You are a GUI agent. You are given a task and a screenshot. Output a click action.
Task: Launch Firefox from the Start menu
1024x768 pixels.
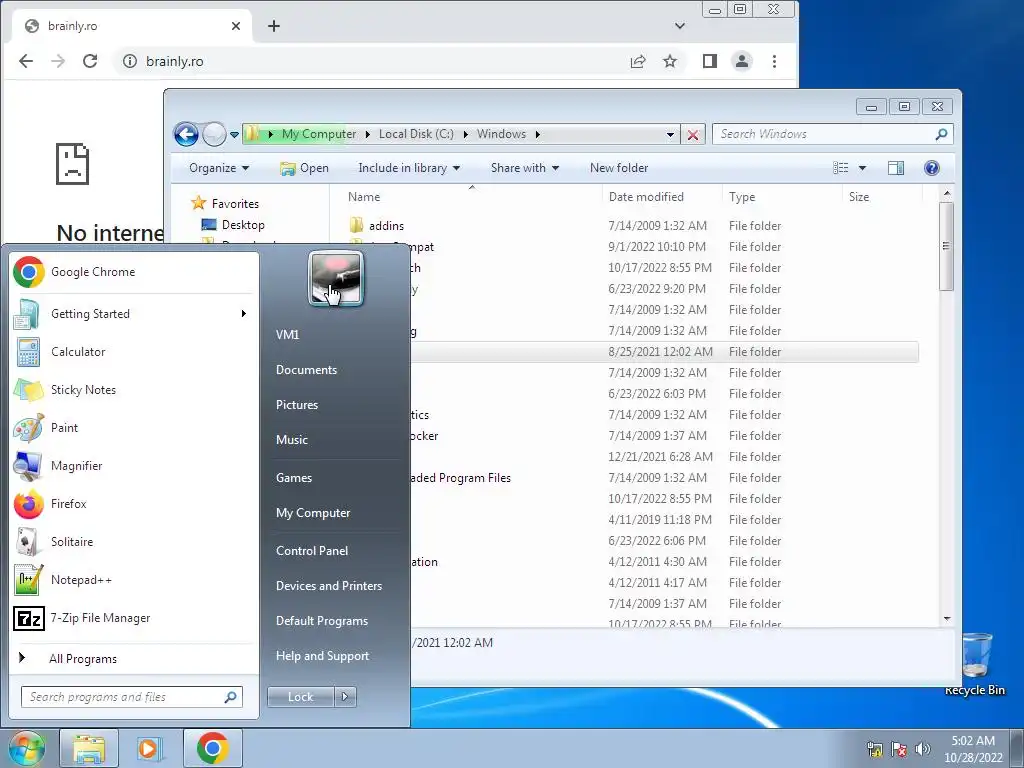(133, 504)
